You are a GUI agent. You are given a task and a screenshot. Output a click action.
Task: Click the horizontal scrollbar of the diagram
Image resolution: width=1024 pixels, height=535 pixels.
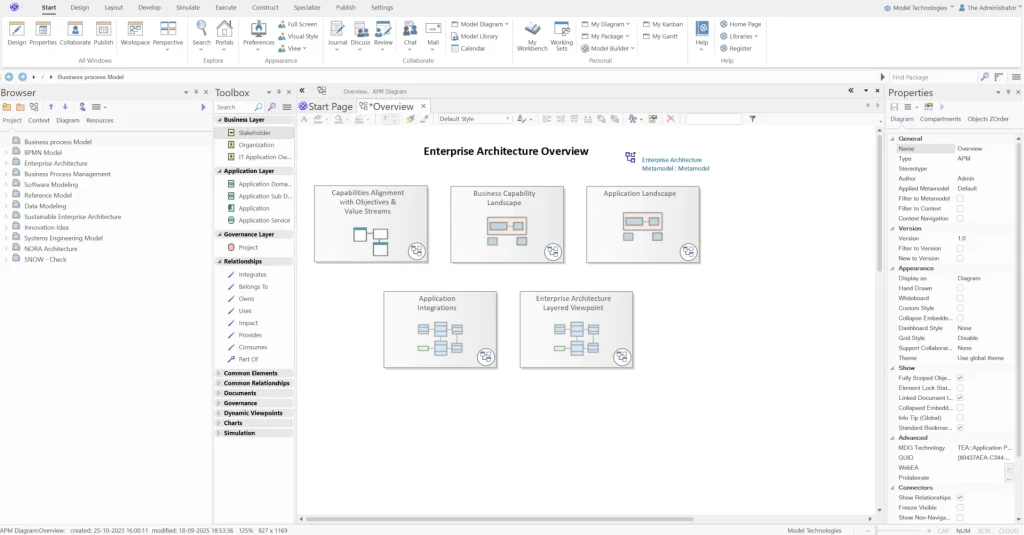(x=499, y=519)
